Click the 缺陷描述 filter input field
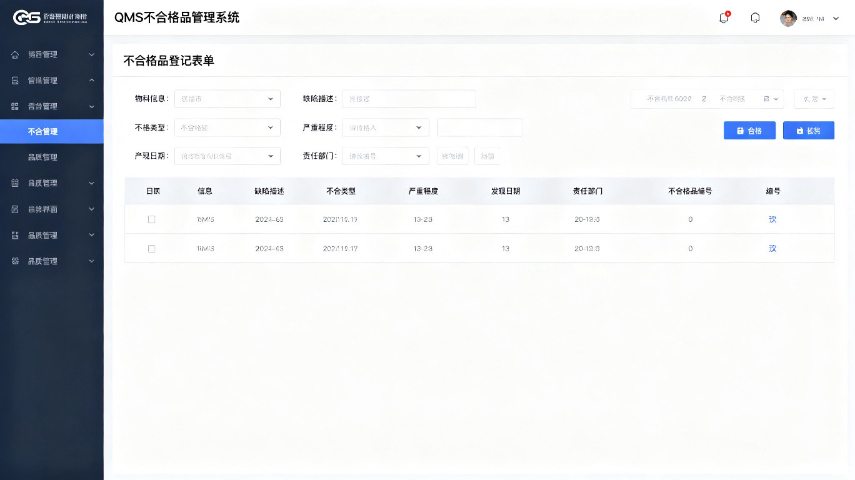The image size is (855, 480). [409, 99]
